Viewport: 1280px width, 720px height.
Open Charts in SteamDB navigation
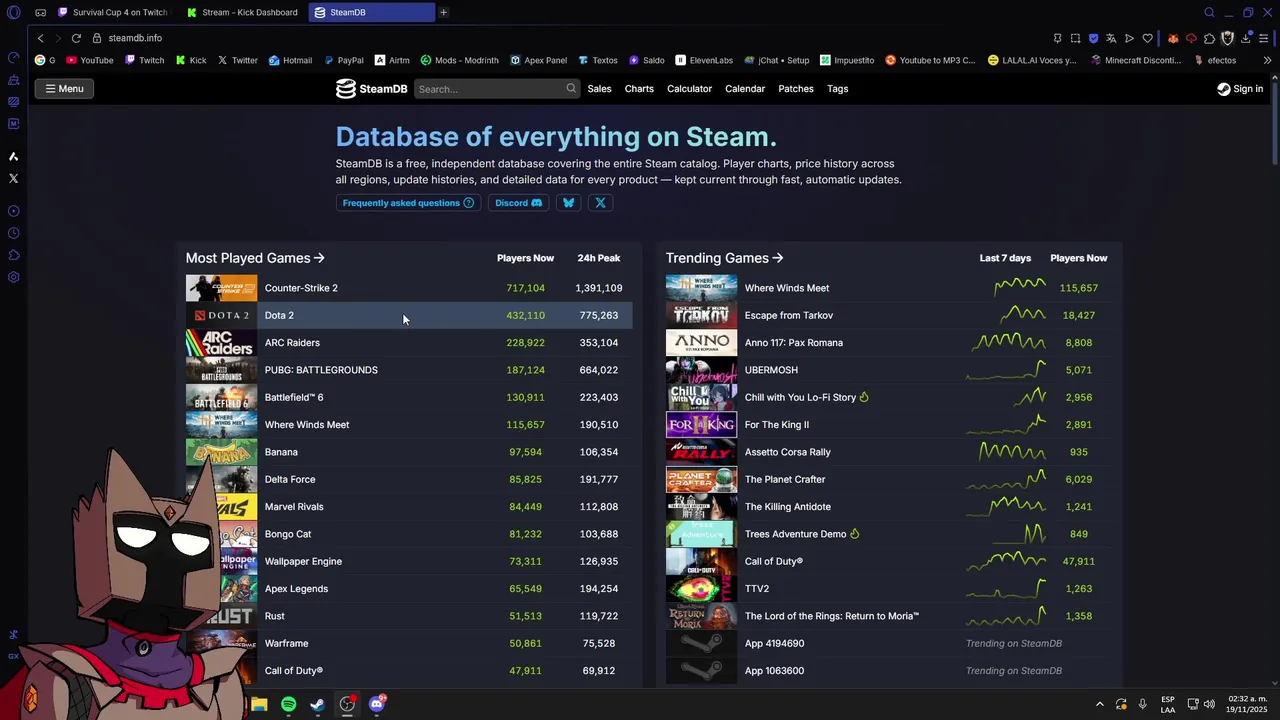coord(639,89)
